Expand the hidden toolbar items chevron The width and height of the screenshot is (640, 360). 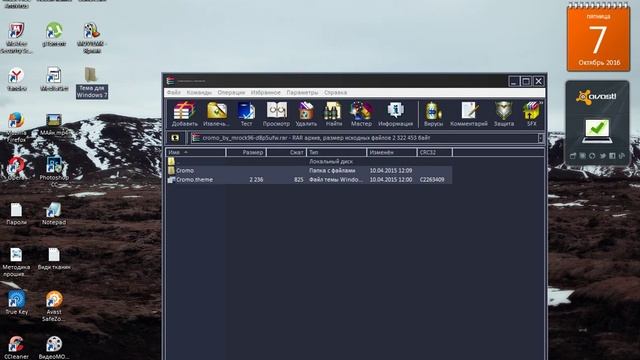point(541,103)
